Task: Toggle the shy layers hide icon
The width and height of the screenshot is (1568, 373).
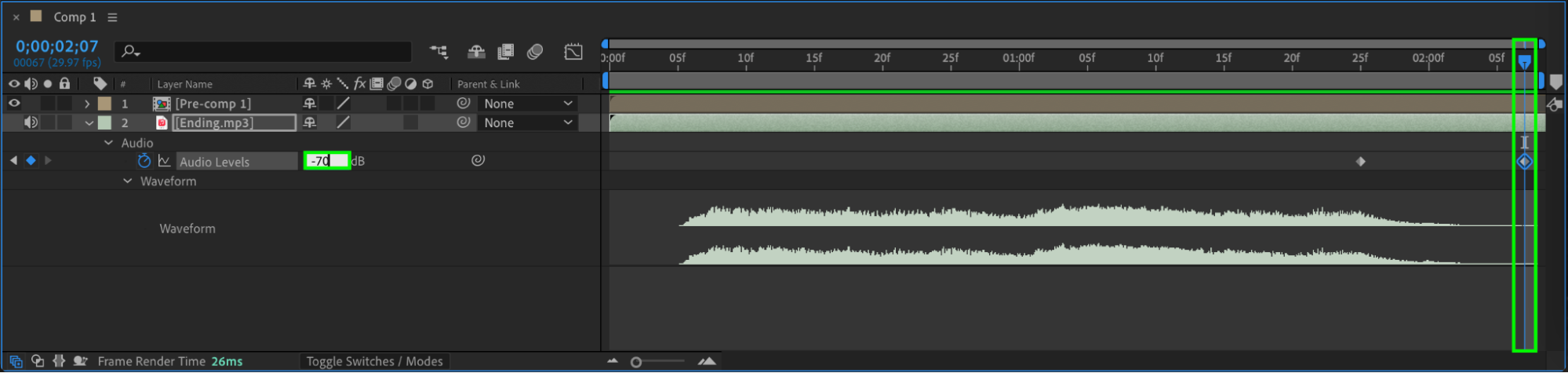Action: [x=476, y=52]
